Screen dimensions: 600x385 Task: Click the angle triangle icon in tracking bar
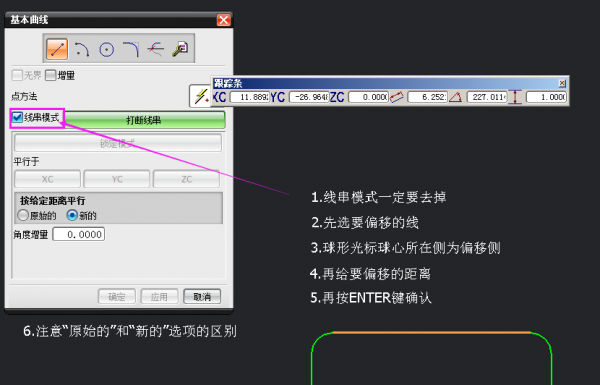click(455, 97)
